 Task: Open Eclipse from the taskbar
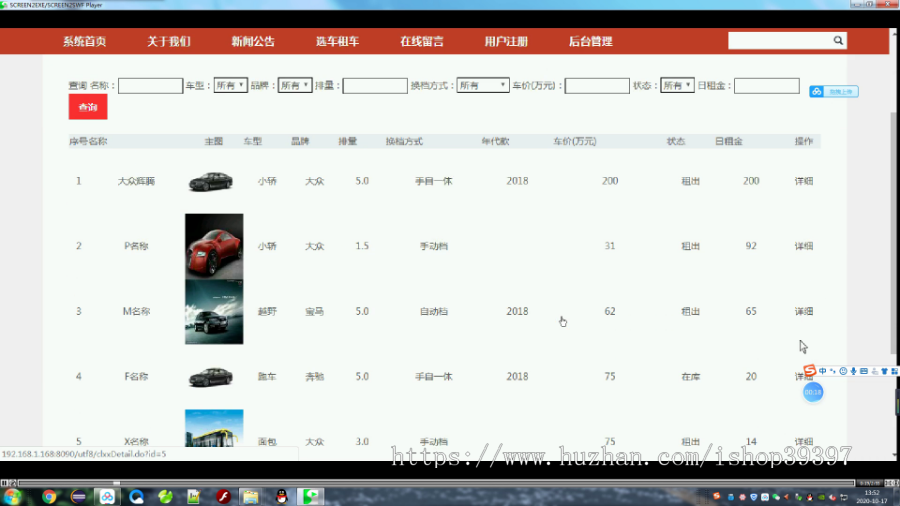78,497
